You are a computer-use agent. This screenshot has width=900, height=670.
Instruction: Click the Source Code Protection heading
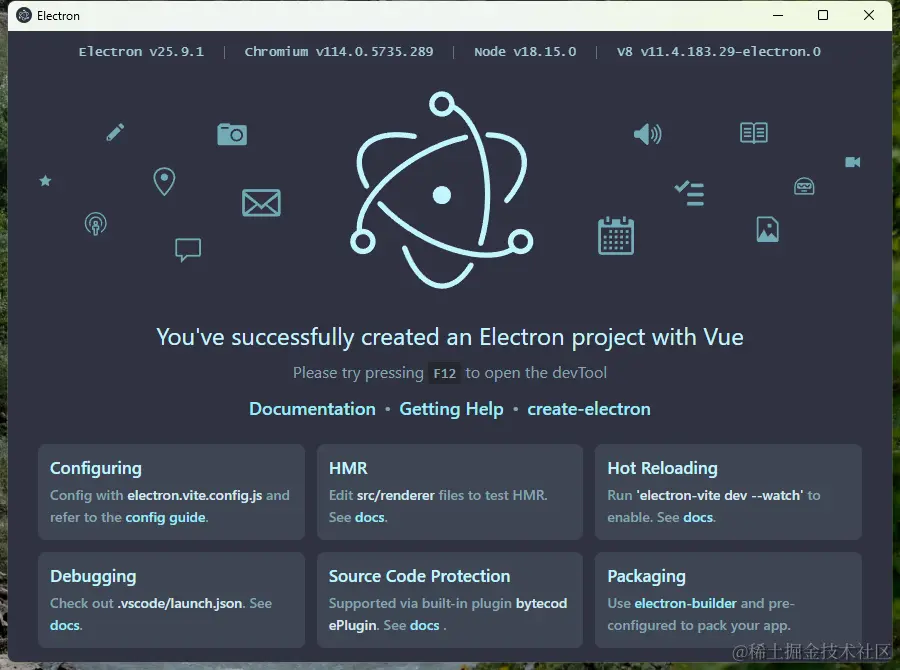419,576
